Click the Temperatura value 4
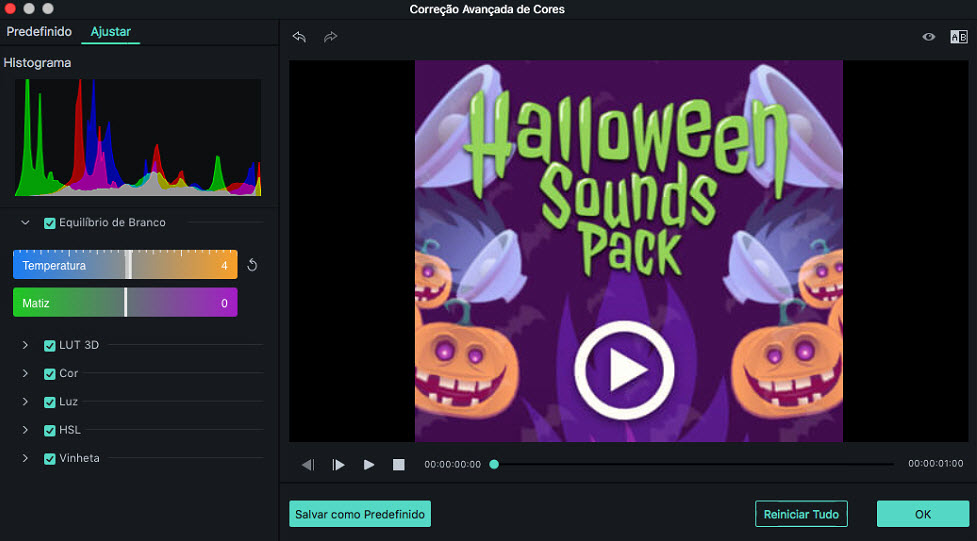The height and width of the screenshot is (541, 977). pos(224,266)
